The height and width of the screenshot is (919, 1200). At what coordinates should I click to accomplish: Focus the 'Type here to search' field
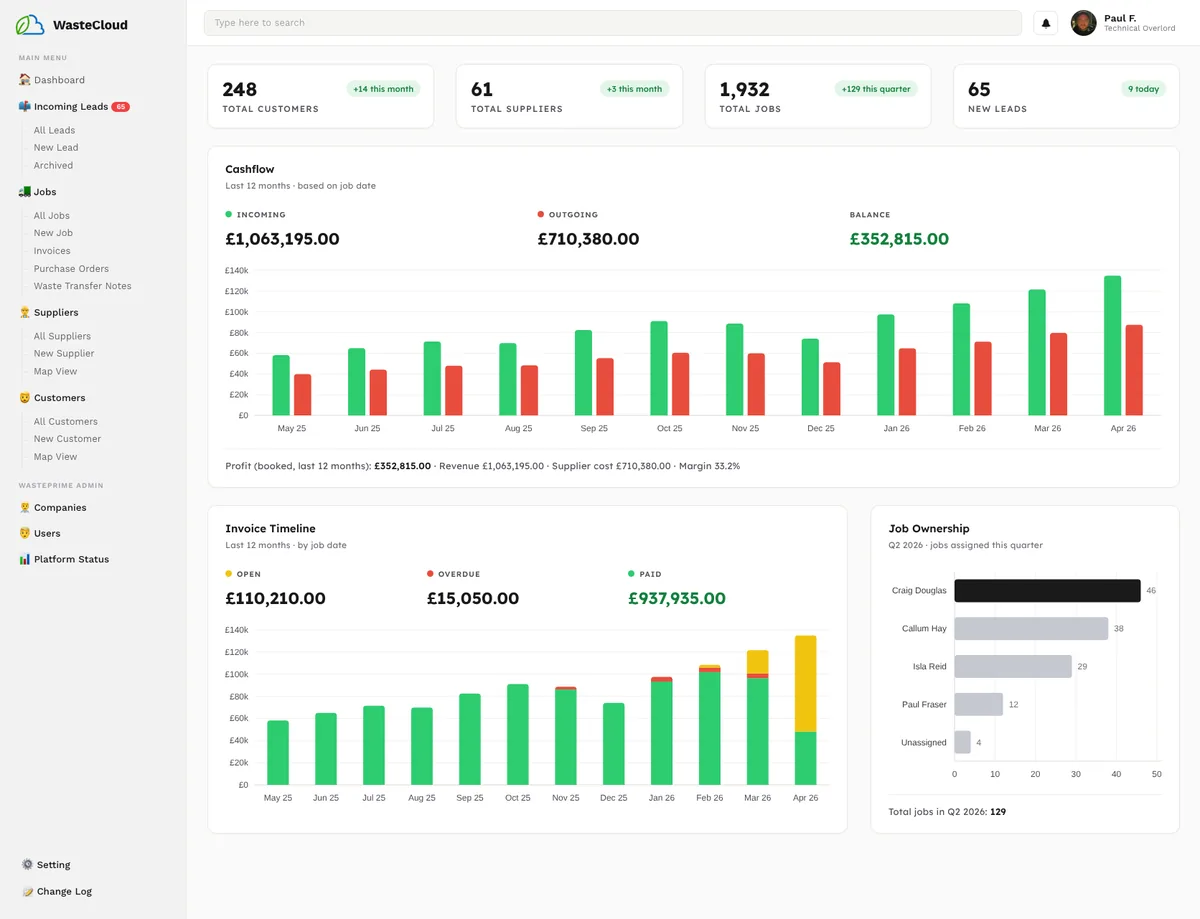pos(613,23)
